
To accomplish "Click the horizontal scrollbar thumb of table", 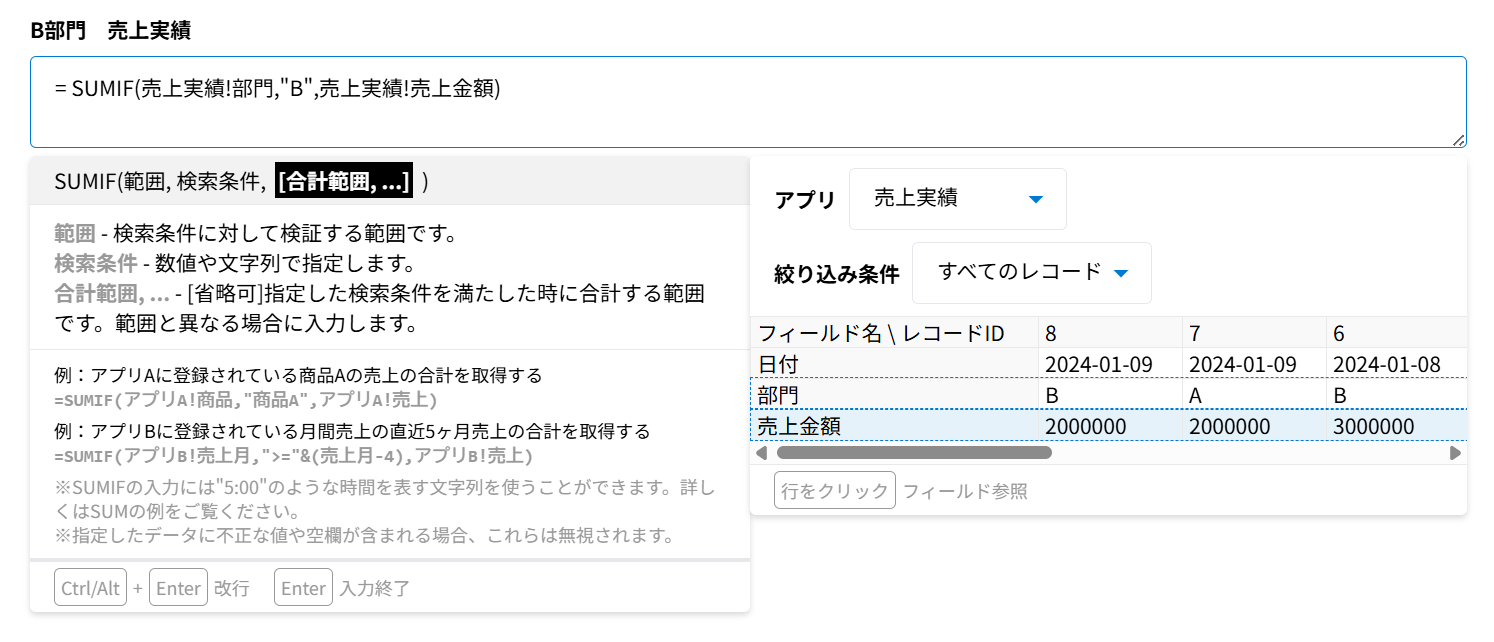I will click(913, 453).
